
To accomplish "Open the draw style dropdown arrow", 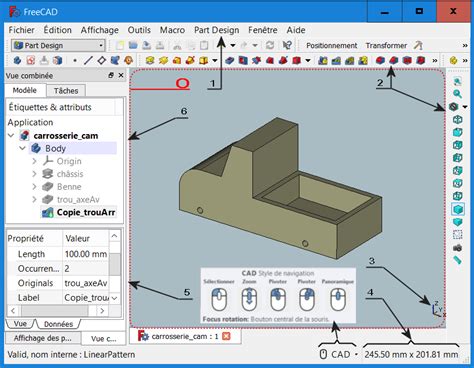I will coord(465,107).
